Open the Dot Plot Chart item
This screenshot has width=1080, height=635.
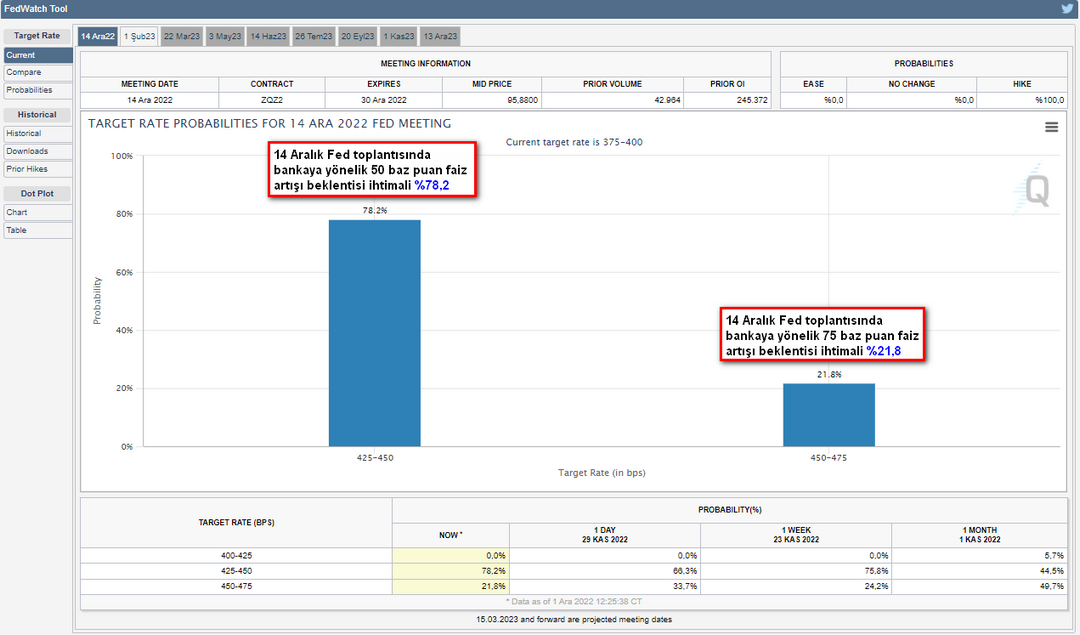37,213
